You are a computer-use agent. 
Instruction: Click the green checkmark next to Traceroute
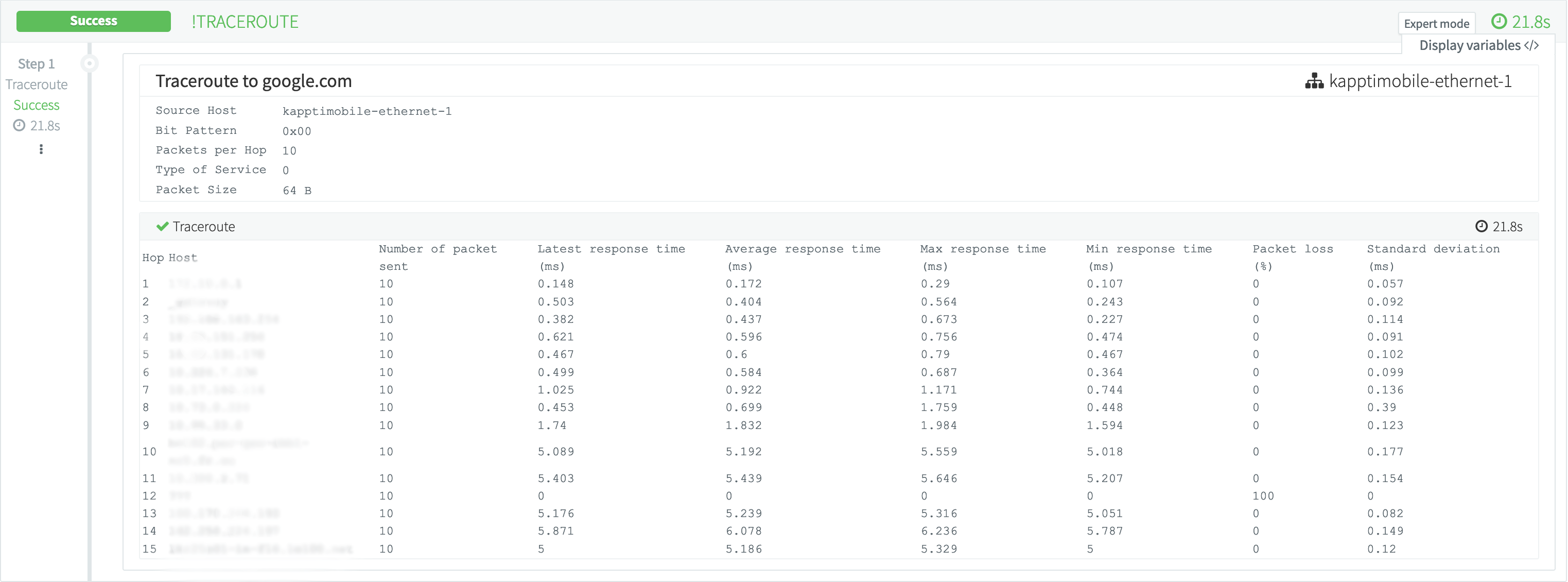pos(162,227)
